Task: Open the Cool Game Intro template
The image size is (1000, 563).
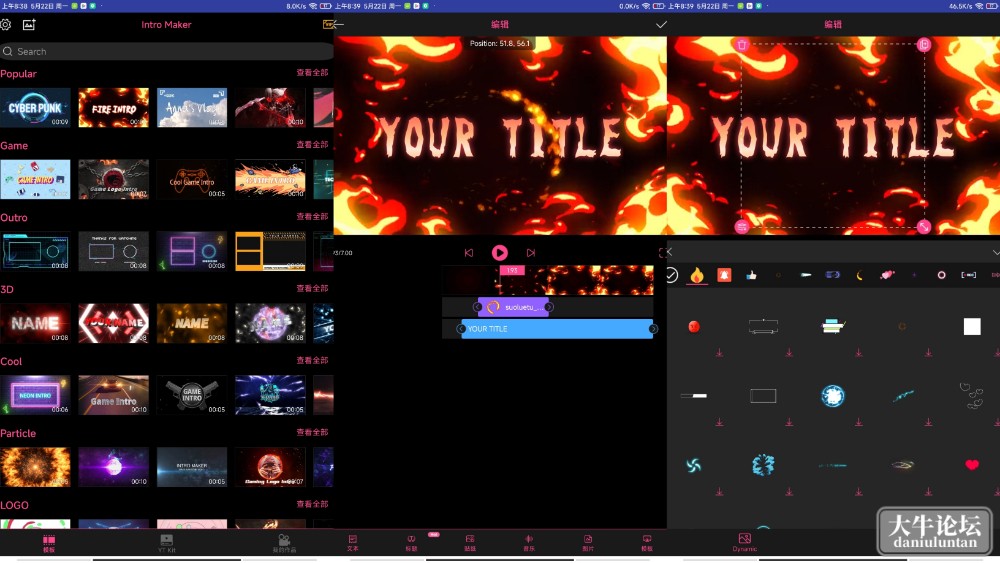Action: (192, 179)
